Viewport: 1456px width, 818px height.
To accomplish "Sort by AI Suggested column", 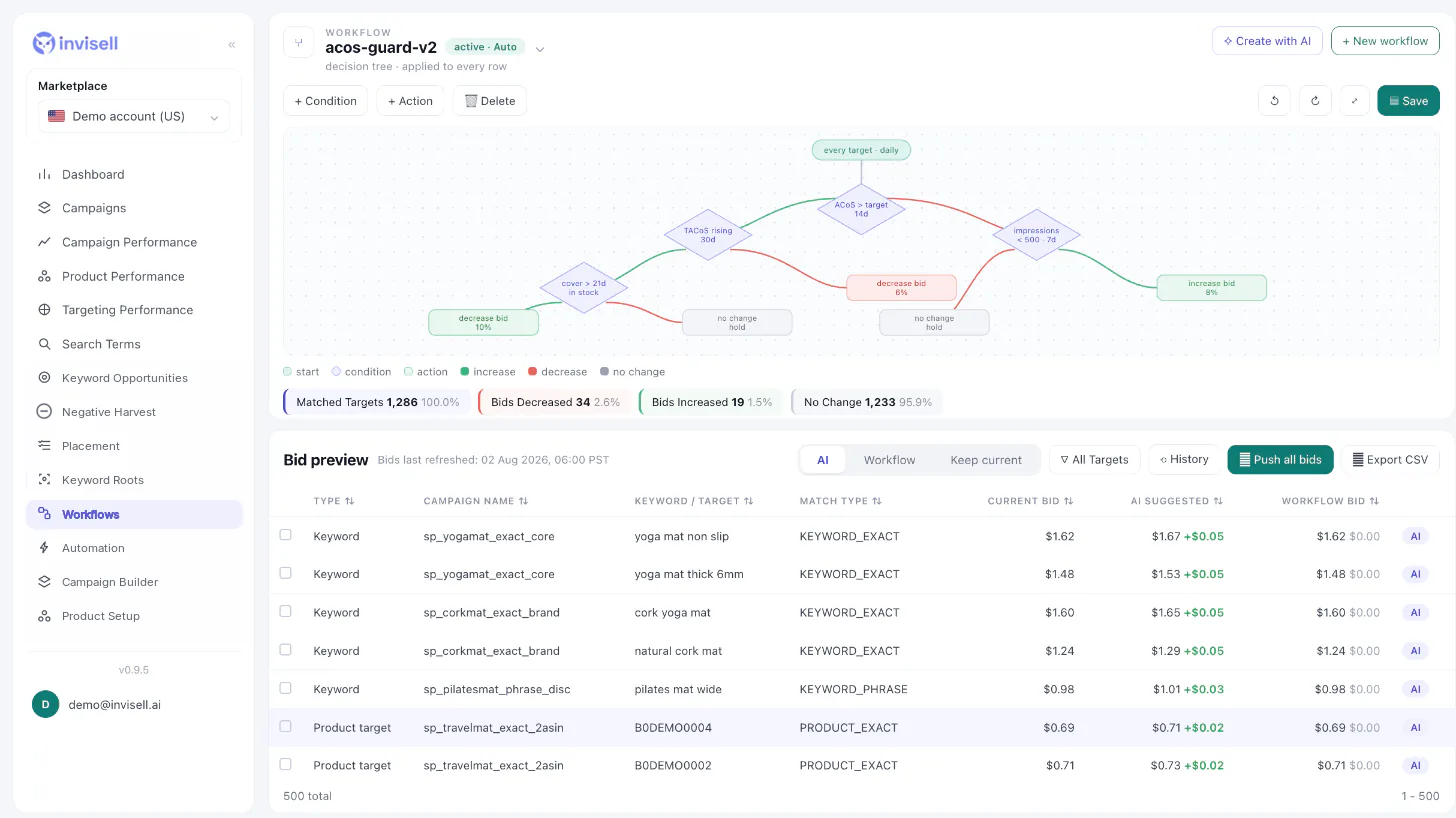I will (1176, 501).
